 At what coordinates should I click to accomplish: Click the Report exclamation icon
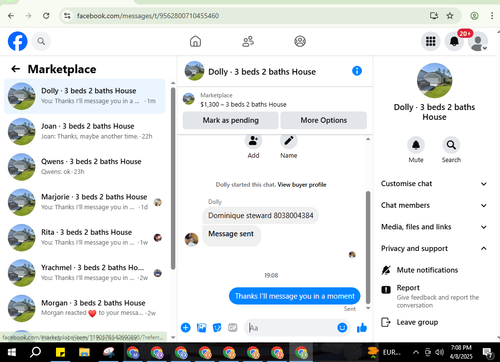(x=386, y=289)
